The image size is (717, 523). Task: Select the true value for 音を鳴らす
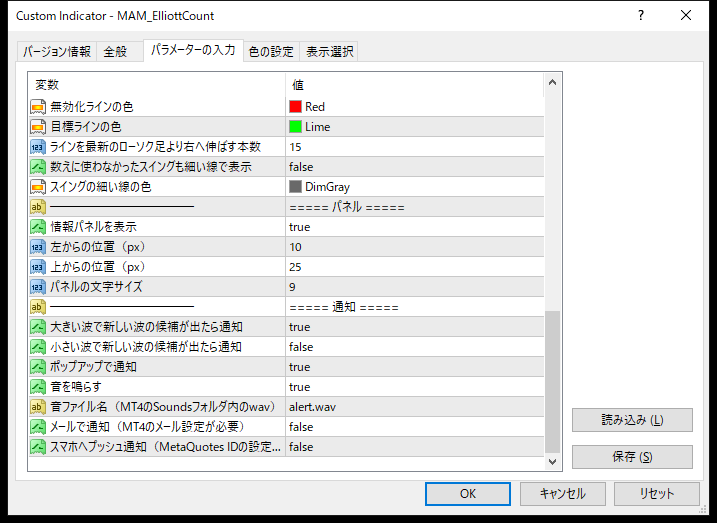point(300,387)
